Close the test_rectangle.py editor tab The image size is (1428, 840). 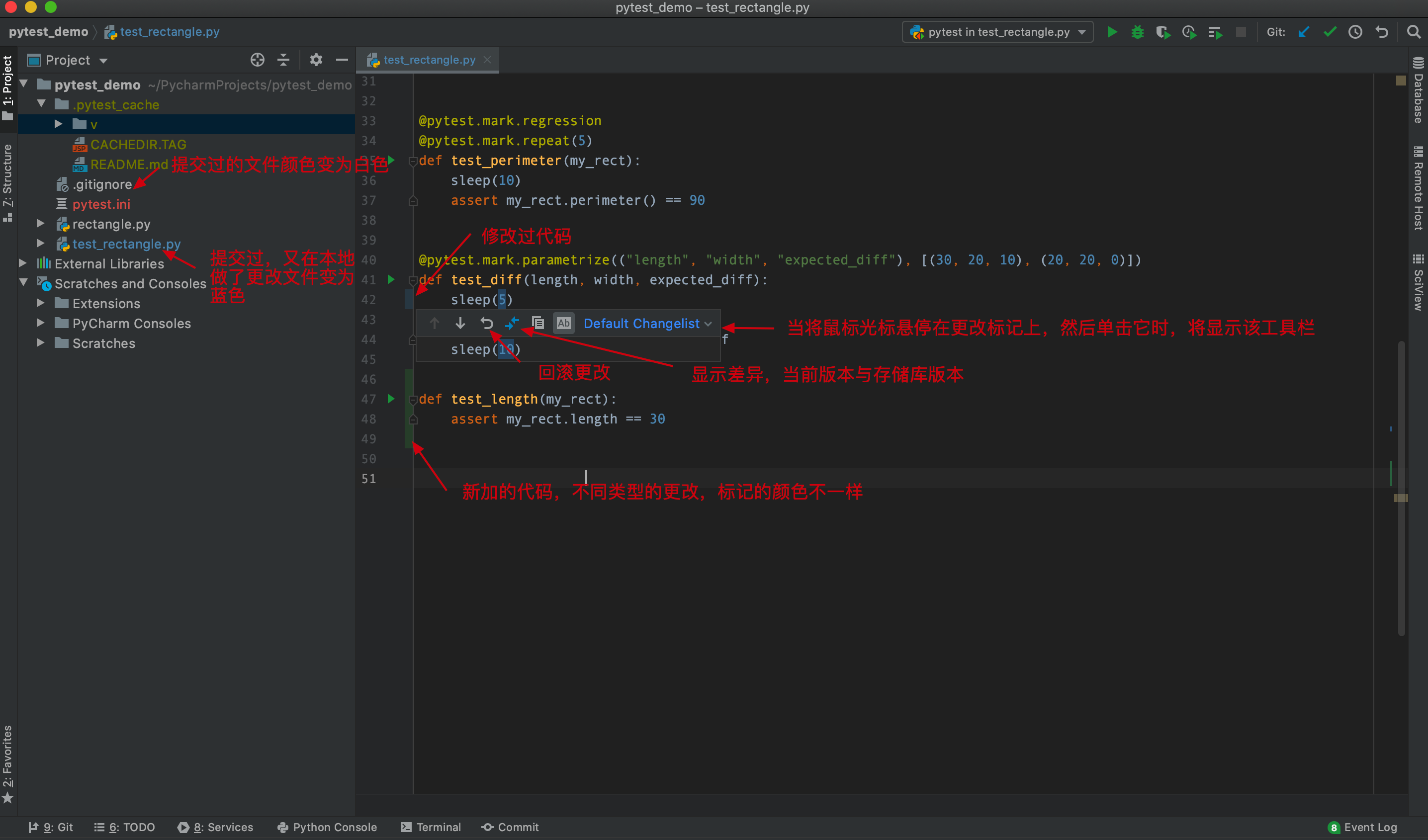(x=487, y=60)
